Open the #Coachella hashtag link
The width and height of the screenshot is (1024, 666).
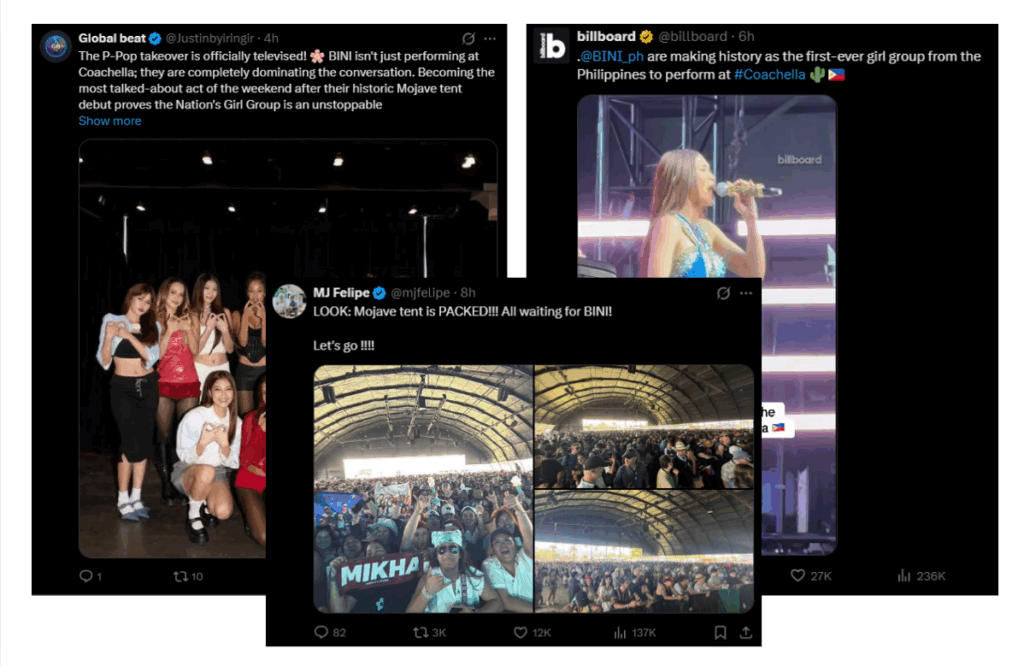click(x=769, y=74)
